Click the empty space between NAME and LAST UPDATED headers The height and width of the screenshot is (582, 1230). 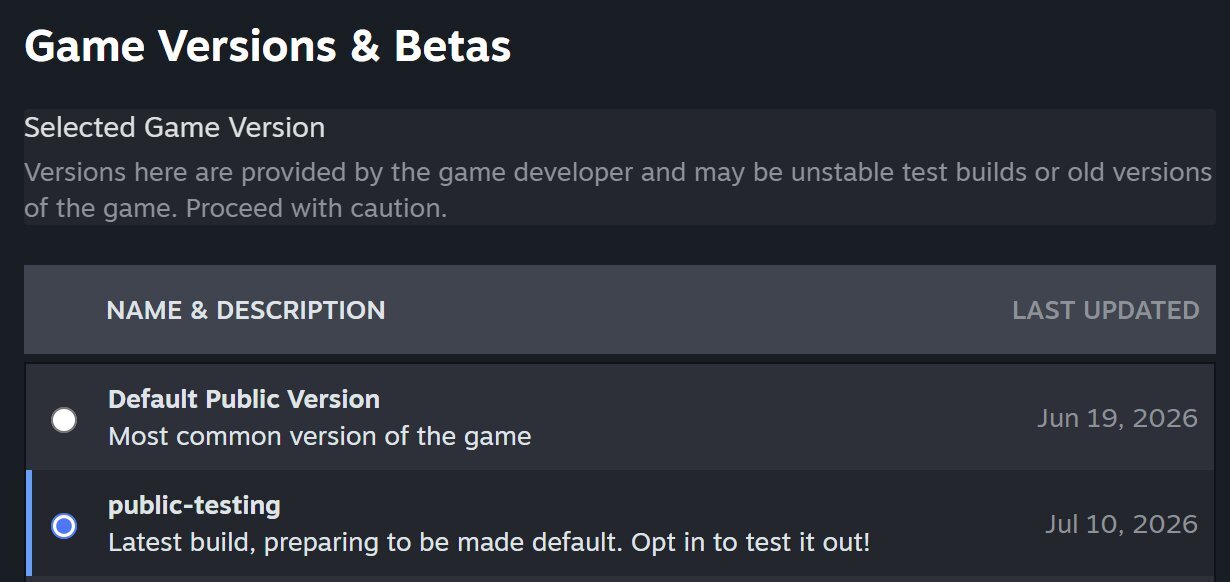coord(698,310)
